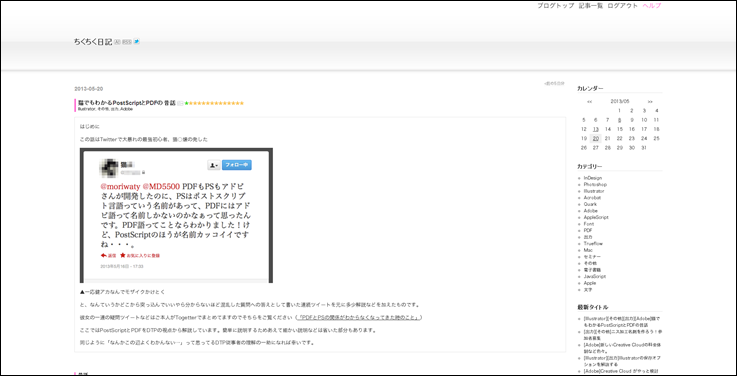This screenshot has width=737, height=376.
Task: Open the Font category
Action: [588, 224]
